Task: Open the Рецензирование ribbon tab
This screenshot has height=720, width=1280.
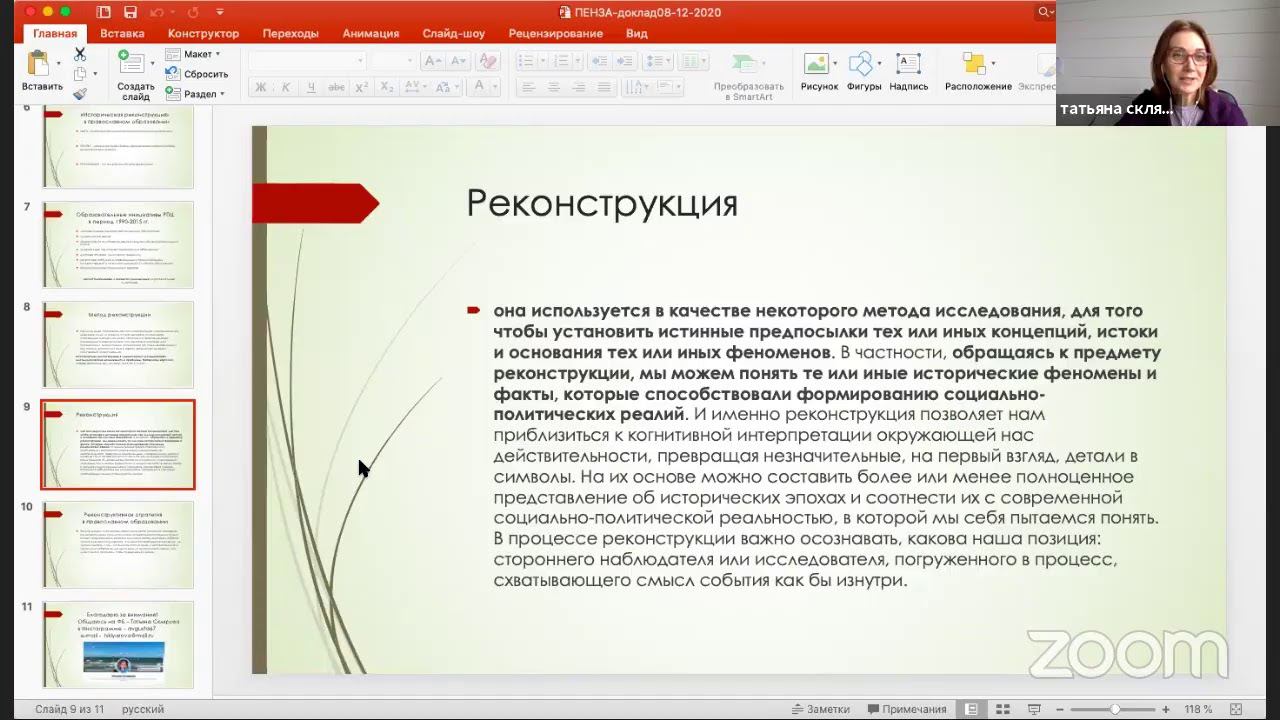Action: pyautogui.click(x=555, y=33)
